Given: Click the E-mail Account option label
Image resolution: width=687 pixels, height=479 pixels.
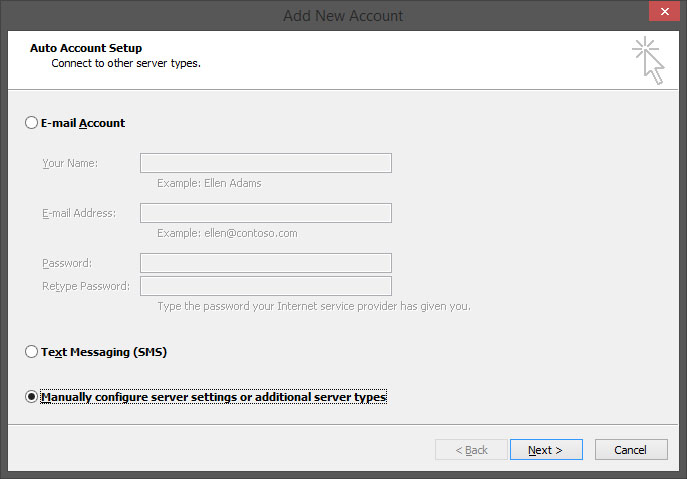Looking at the screenshot, I should [83, 123].
